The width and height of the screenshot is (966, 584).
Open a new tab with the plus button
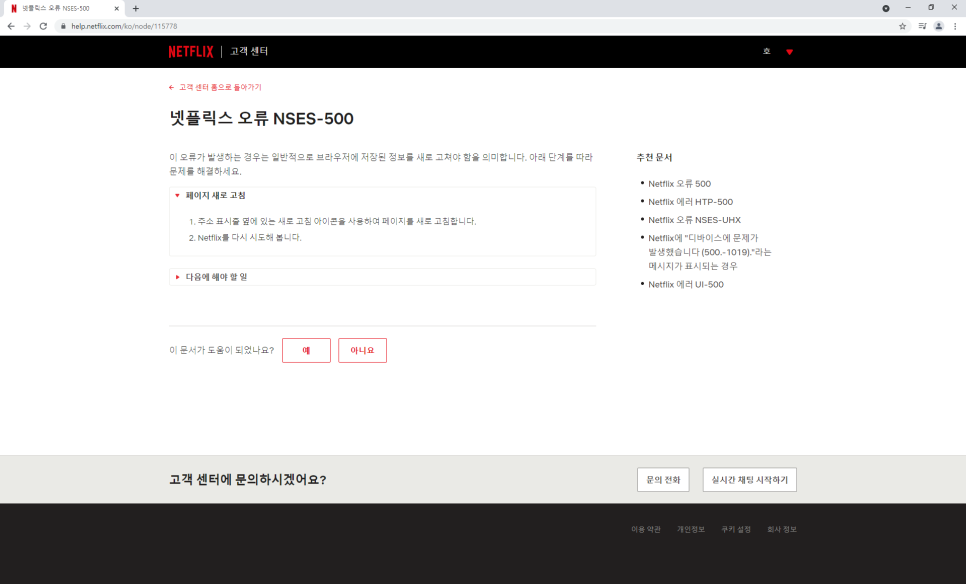[136, 9]
